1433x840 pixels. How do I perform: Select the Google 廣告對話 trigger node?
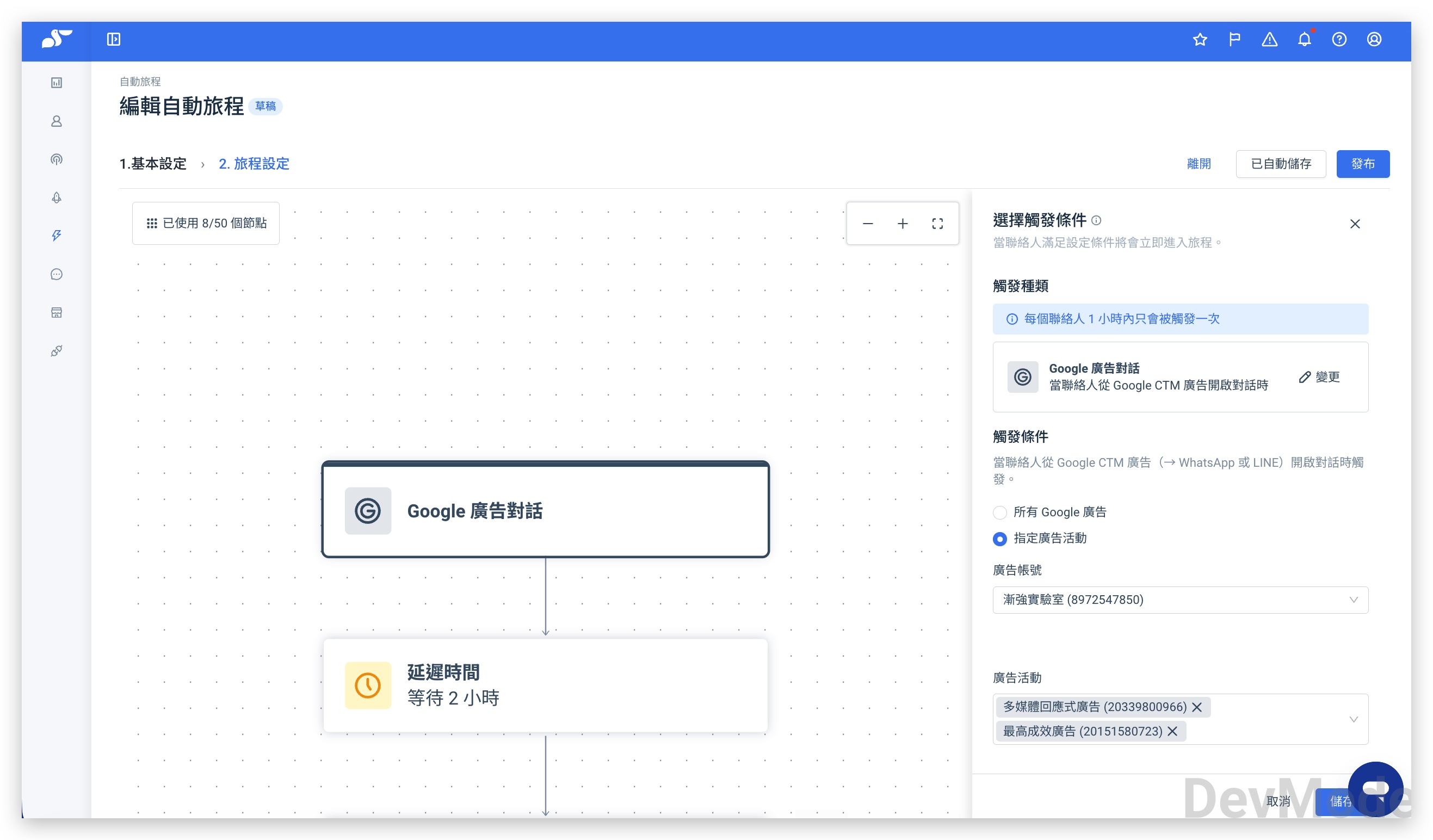click(x=545, y=510)
